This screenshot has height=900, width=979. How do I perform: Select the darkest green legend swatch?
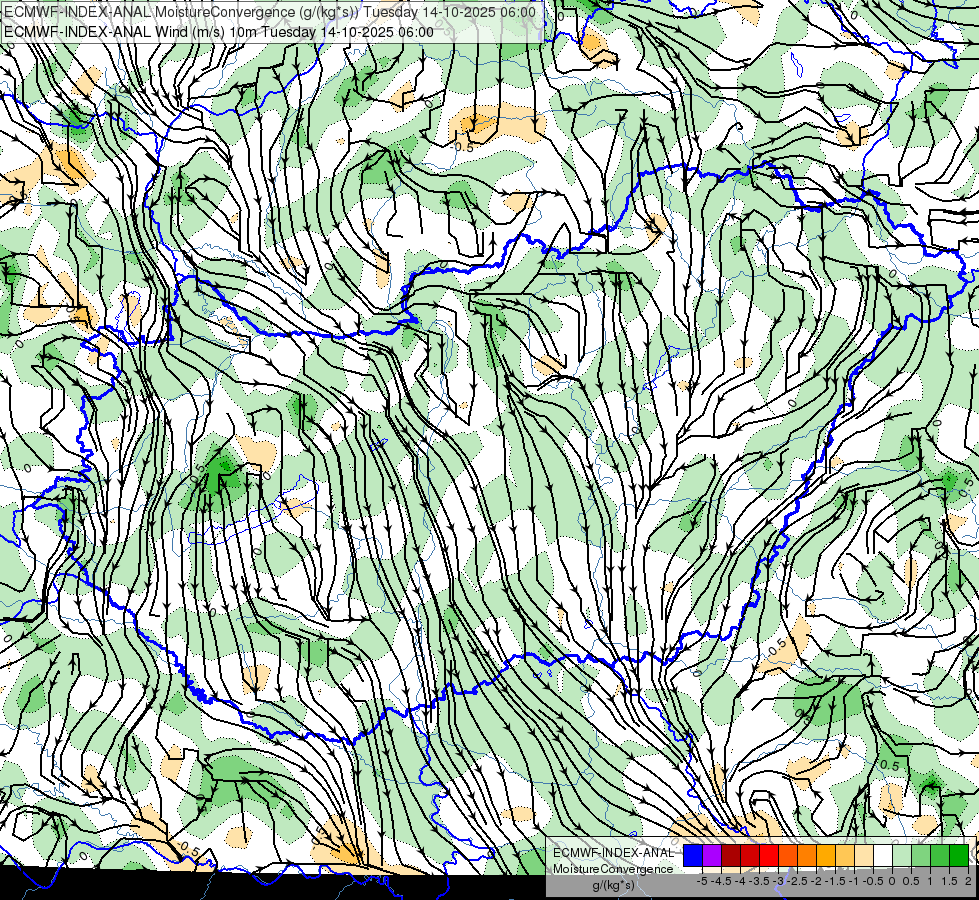click(959, 856)
